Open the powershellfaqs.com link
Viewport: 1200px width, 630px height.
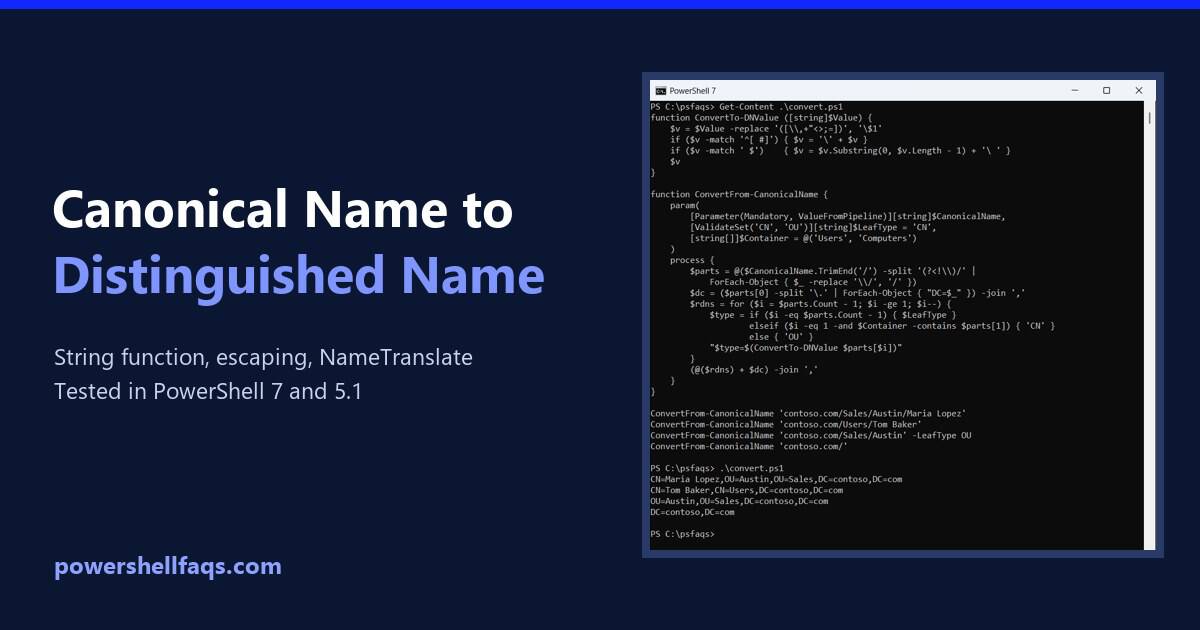coord(168,566)
